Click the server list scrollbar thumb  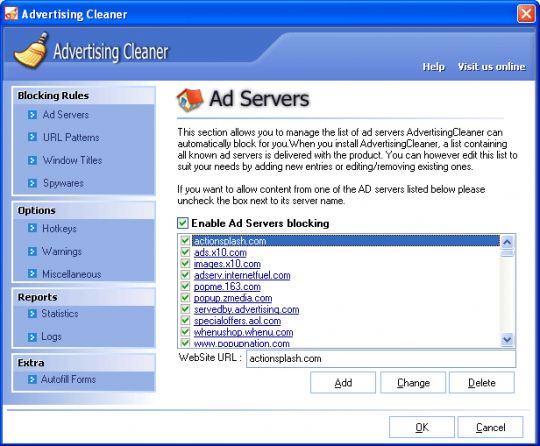coord(507,253)
